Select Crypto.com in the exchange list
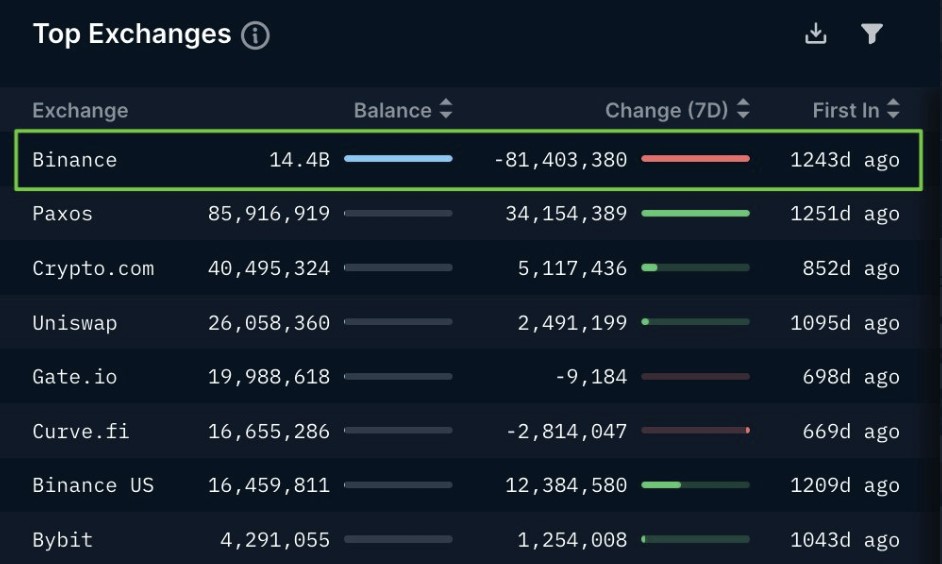The image size is (942, 564). pyautogui.click(x=93, y=268)
